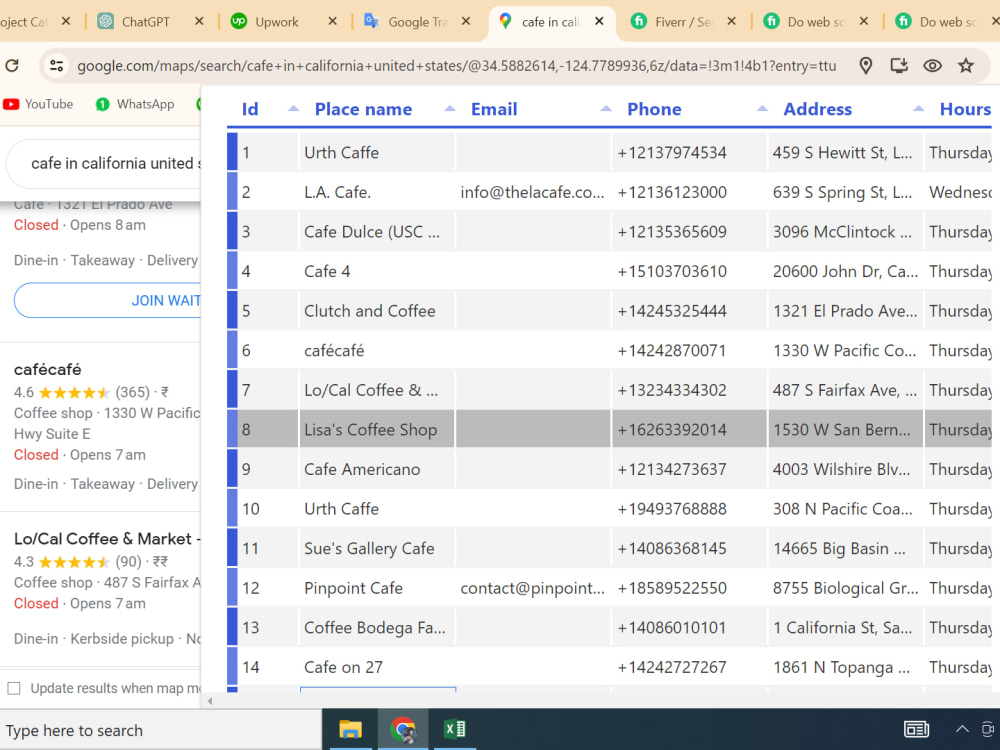Select Coffee Bodega row name
1000x750 pixels.
pos(375,627)
